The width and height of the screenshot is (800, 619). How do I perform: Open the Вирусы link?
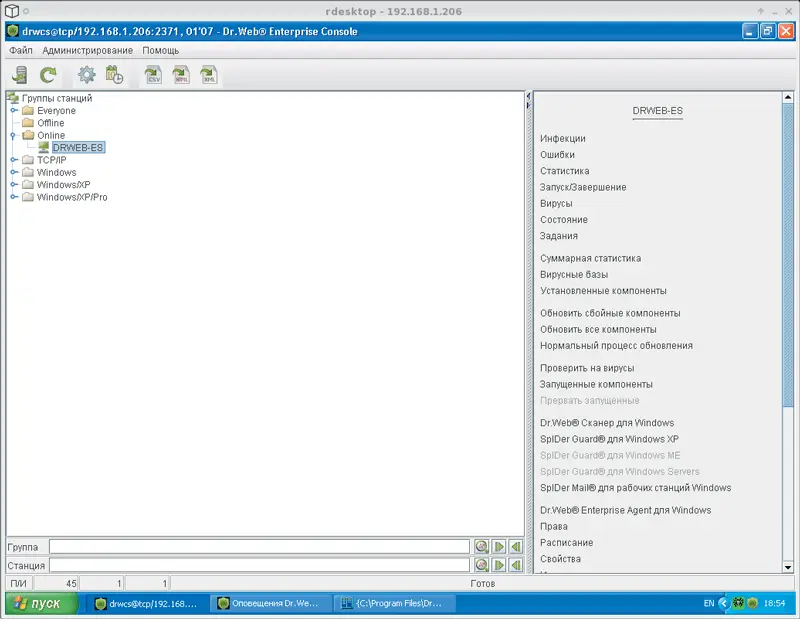[x=556, y=203]
